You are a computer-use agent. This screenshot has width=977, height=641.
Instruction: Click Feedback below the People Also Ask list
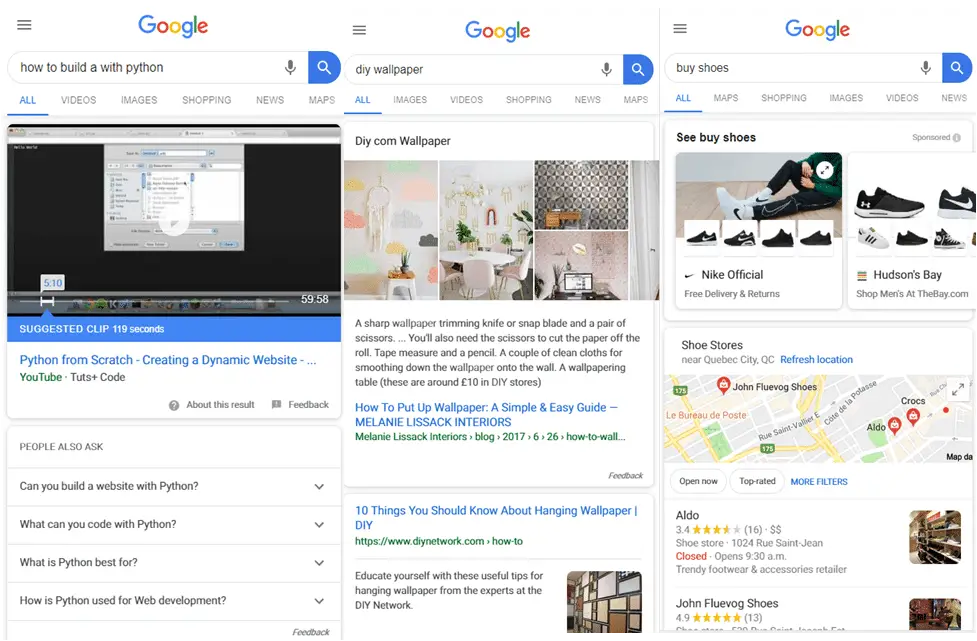[311, 632]
